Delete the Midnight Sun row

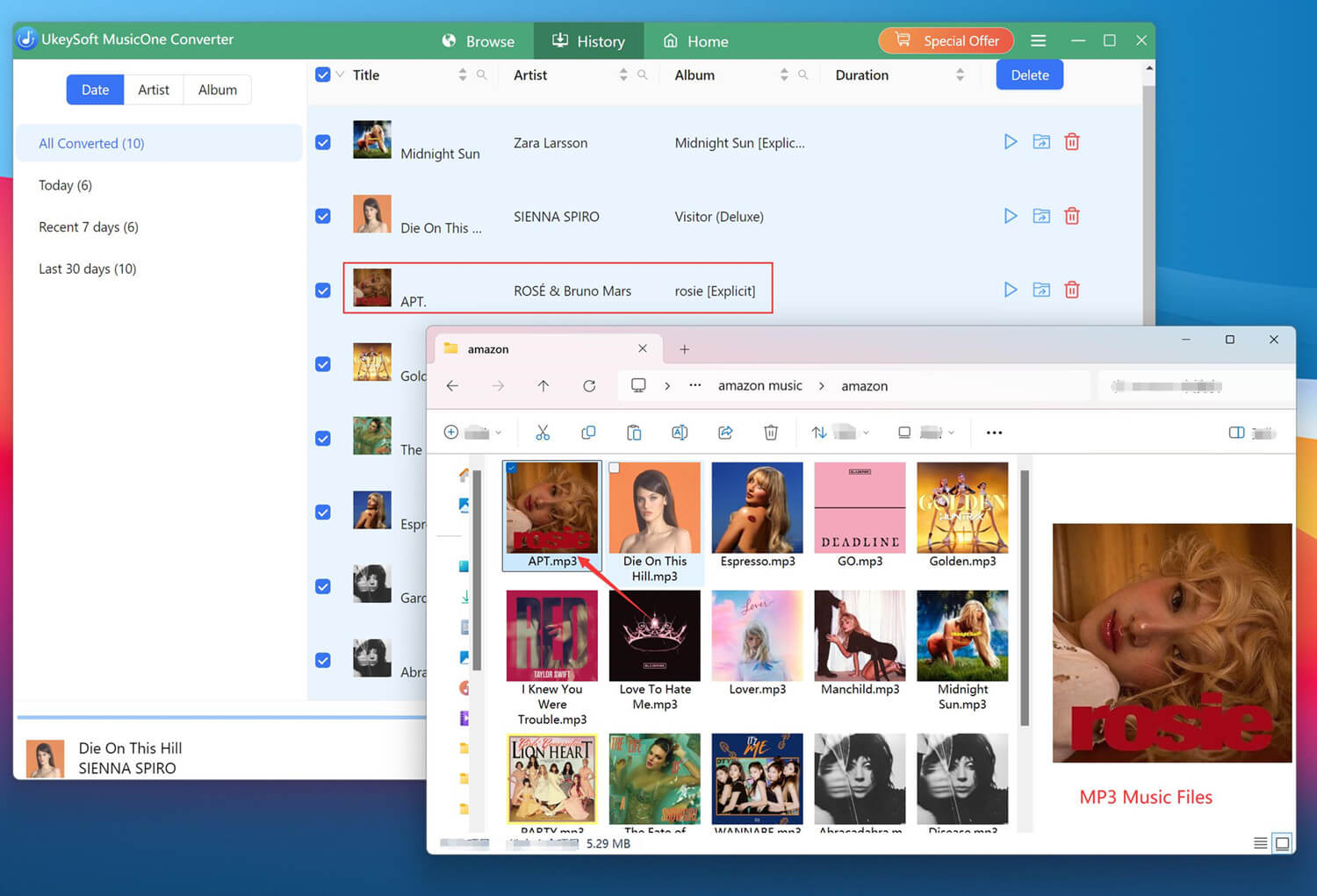[1072, 141]
